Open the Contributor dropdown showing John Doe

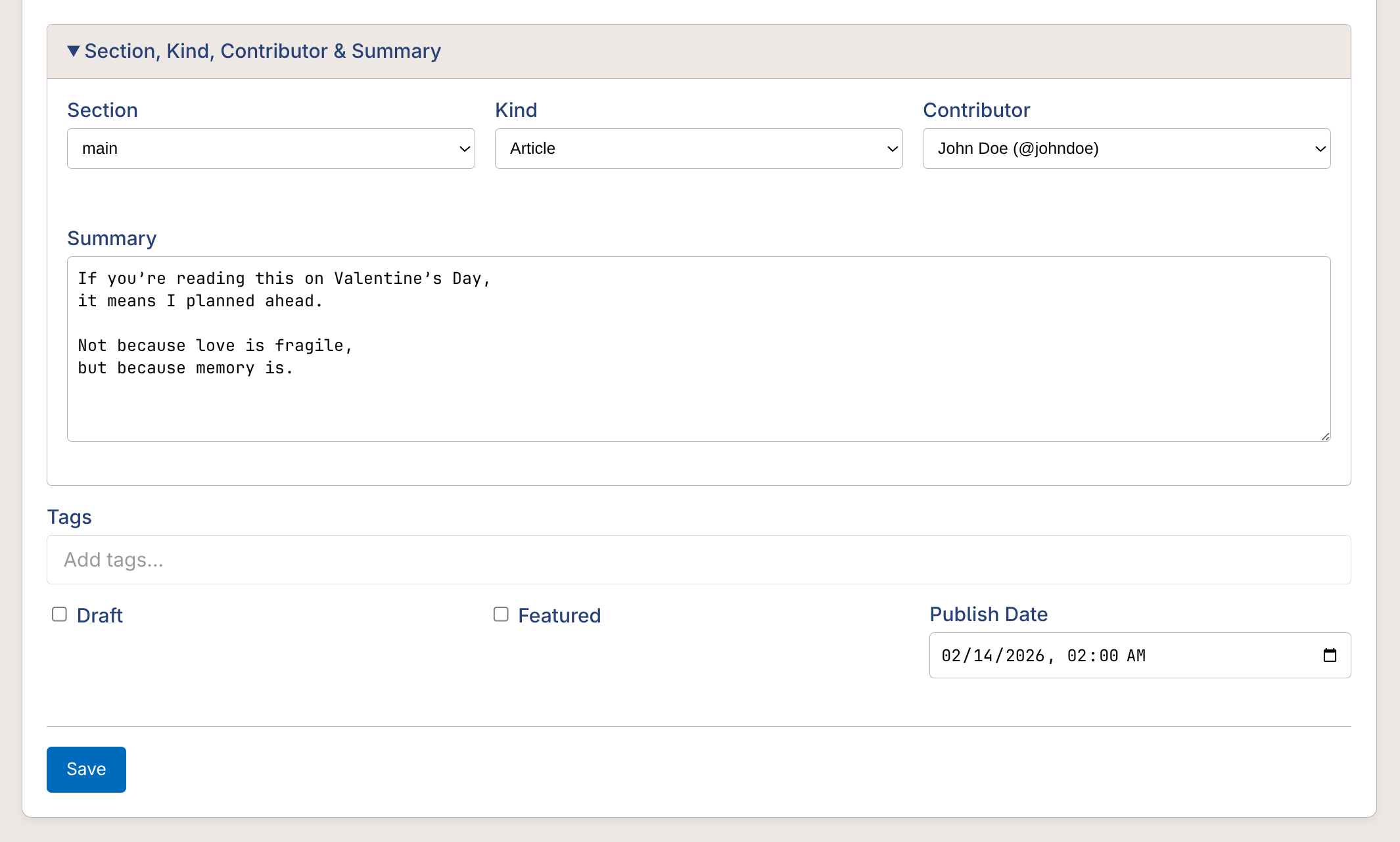(x=1127, y=149)
